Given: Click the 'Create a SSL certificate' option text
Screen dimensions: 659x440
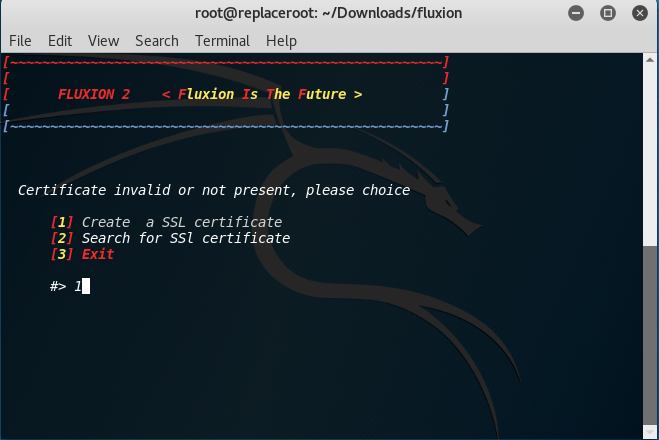Looking at the screenshot, I should click(182, 222).
